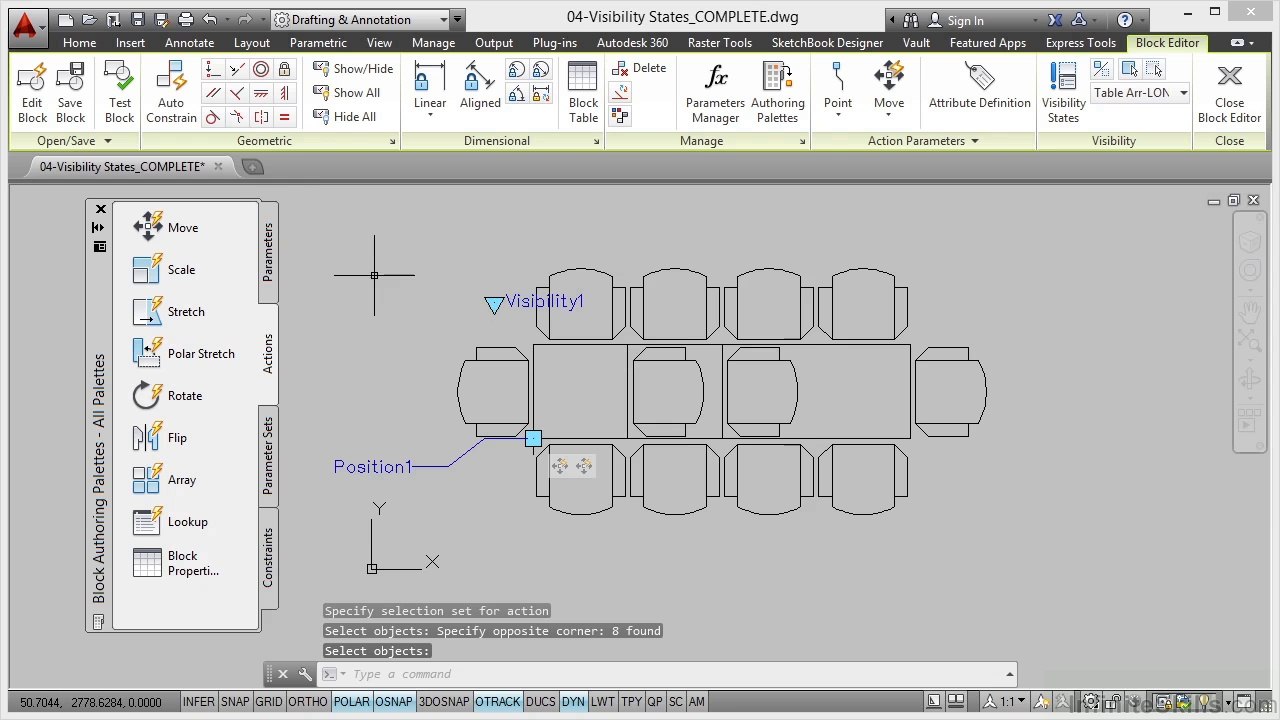Screen dimensions: 1280x720
Task: Toggle ORTHO mode in status bar
Action: click(308, 702)
